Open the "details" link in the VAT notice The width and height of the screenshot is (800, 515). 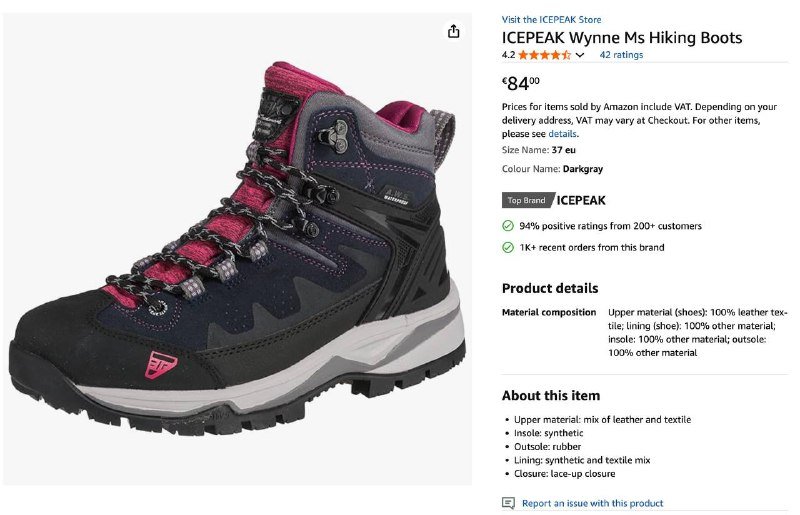(x=562, y=134)
